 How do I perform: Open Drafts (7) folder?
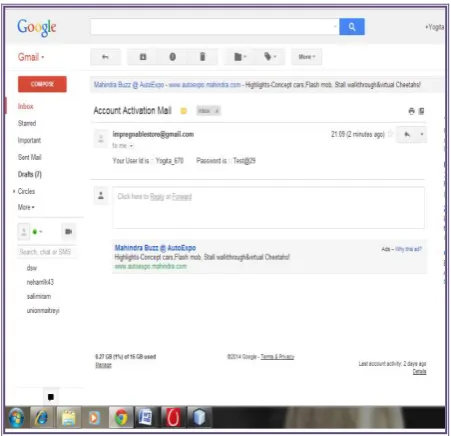pyautogui.click(x=30, y=174)
